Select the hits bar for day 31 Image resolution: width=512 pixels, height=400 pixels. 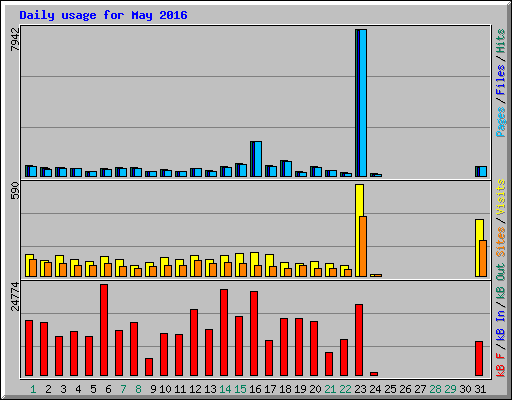tap(481, 171)
